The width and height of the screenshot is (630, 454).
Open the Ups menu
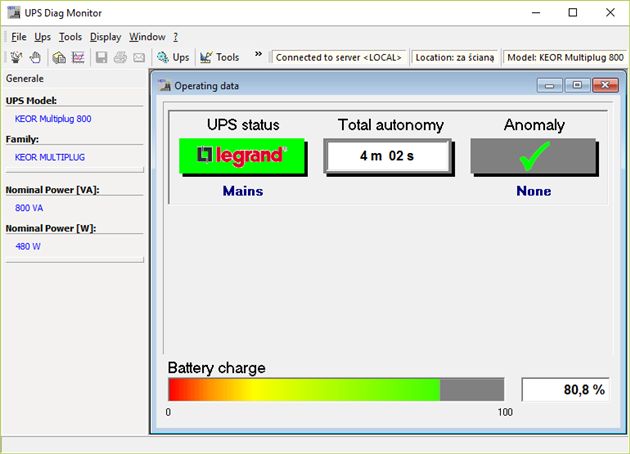click(42, 37)
